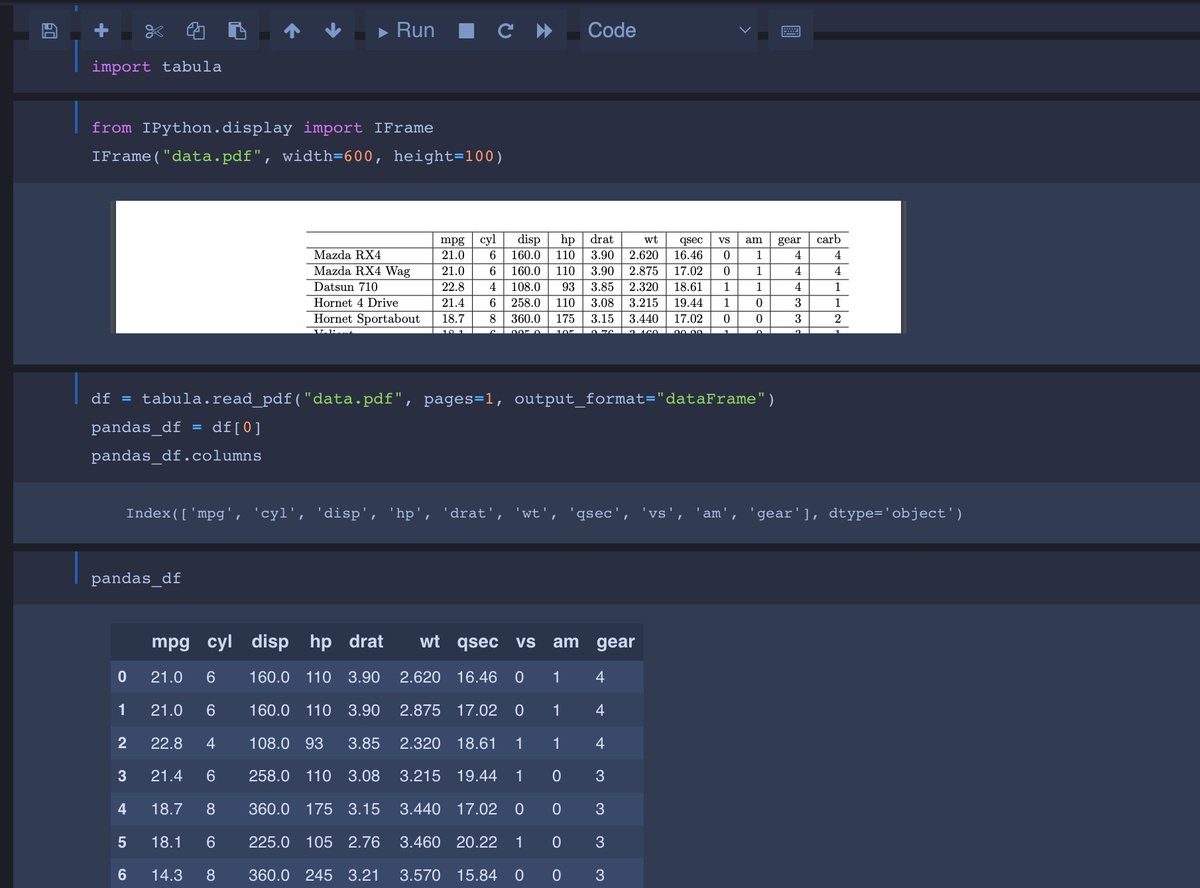The height and width of the screenshot is (888, 1200).
Task: Open the cell type dropdown showing Code
Action: point(668,31)
